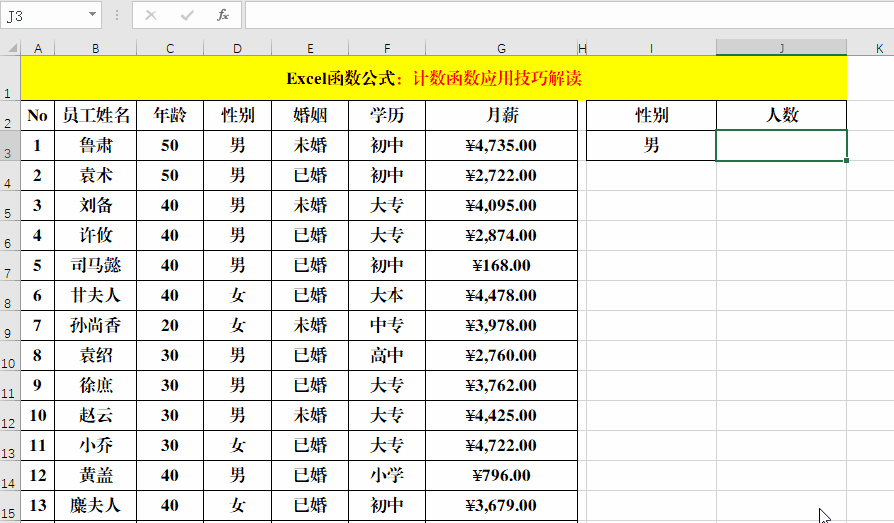
Task: Select the 男 cell under 性别 in column I
Action: tap(651, 145)
